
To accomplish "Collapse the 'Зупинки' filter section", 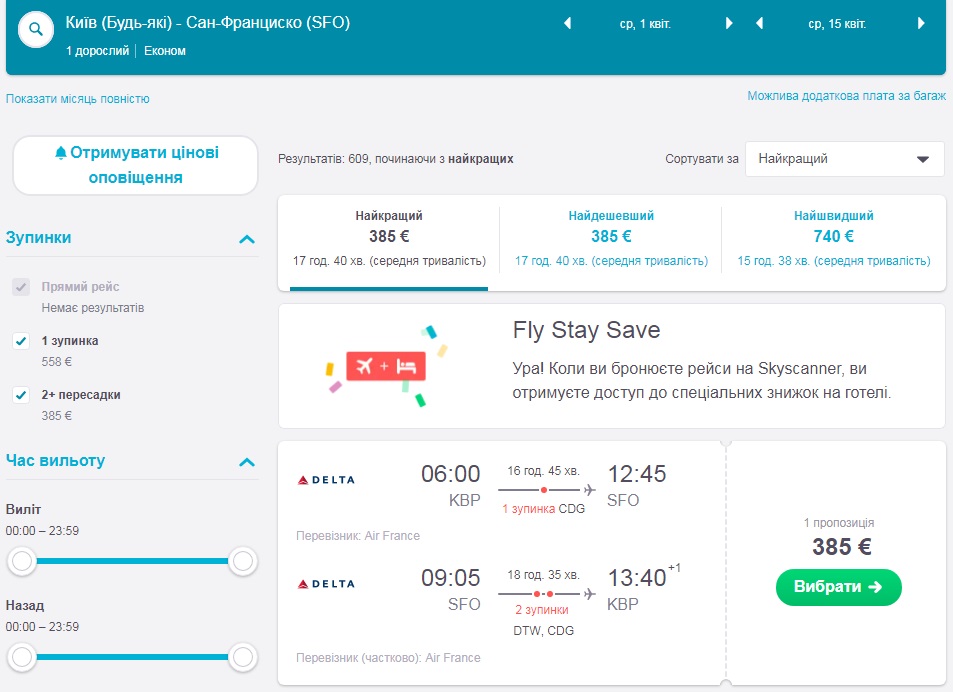I will point(247,239).
